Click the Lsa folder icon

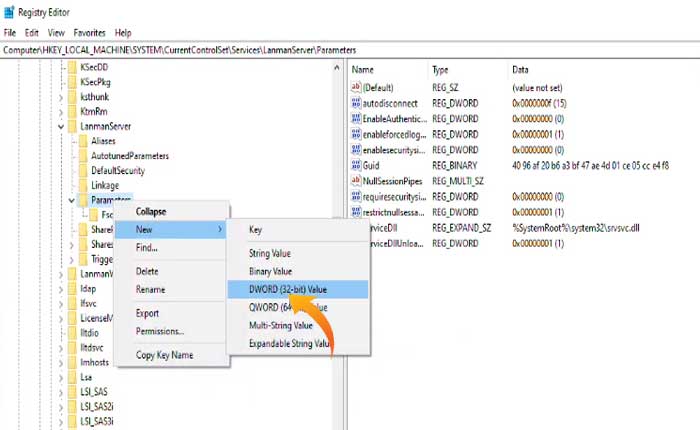point(72,377)
